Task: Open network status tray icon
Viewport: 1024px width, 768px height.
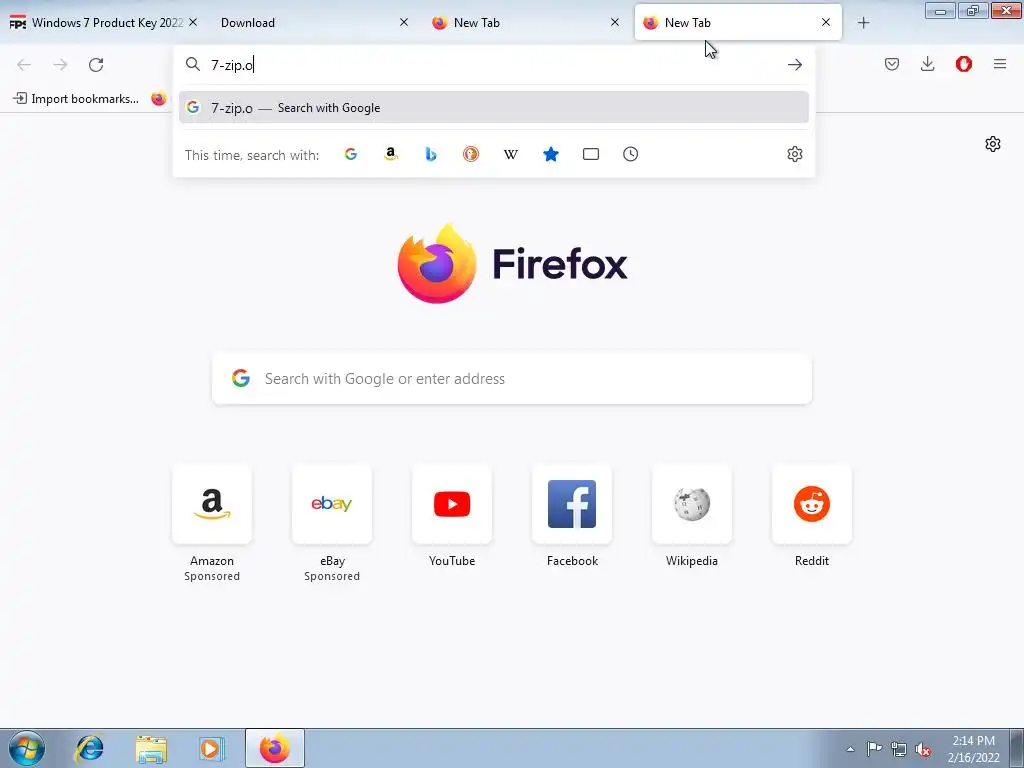Action: pyautogui.click(x=899, y=749)
